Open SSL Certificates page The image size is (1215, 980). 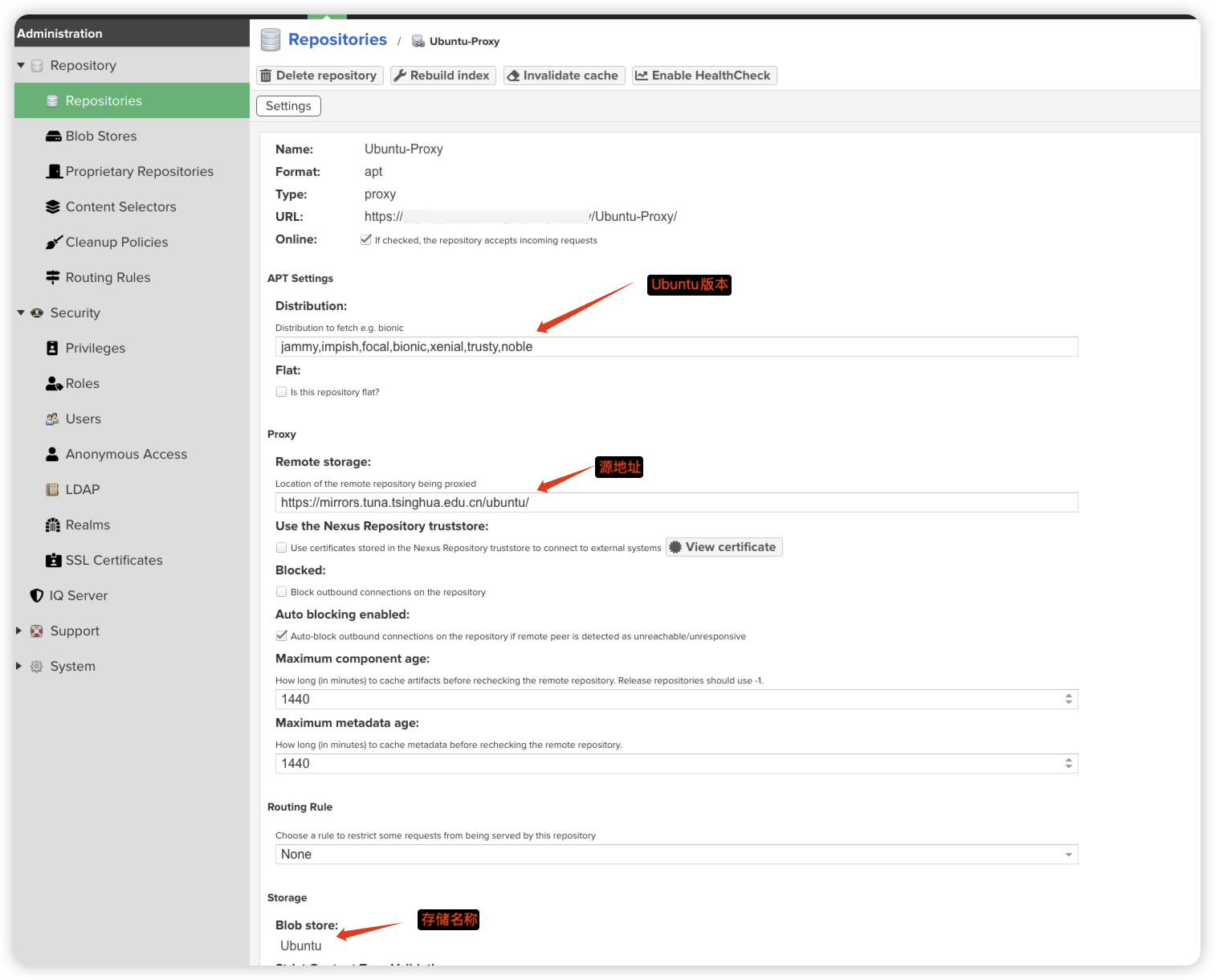132,561
